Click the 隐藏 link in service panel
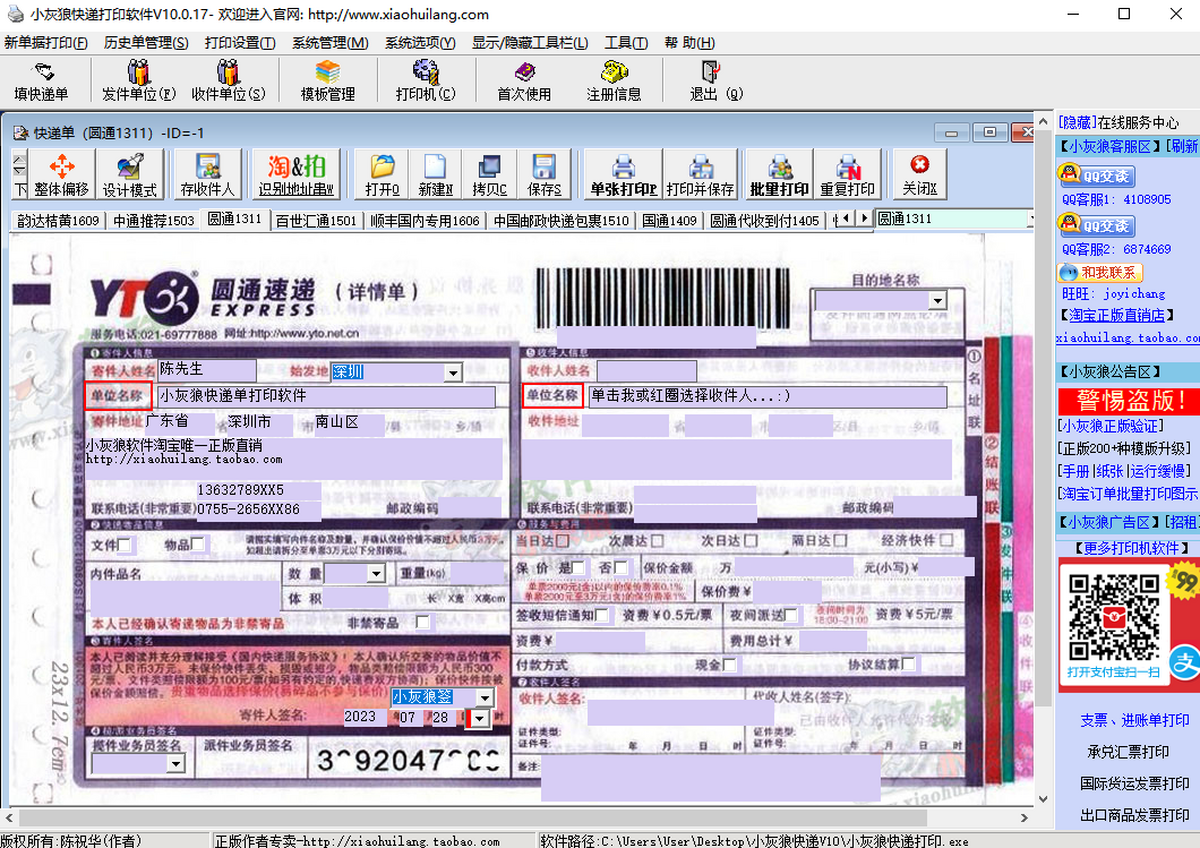The image size is (1200, 848). pyautogui.click(x=1077, y=123)
